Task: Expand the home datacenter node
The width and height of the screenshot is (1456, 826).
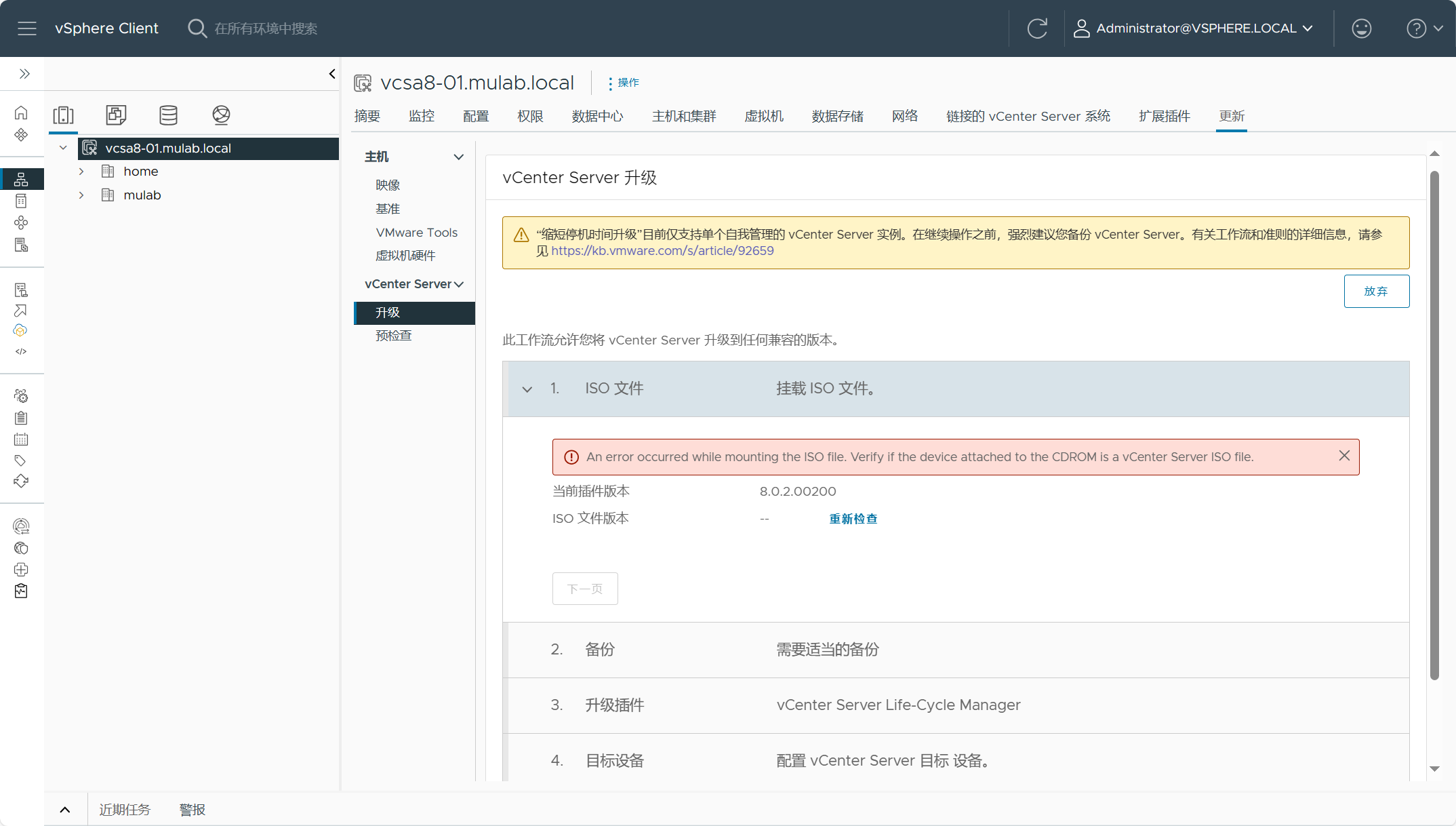Action: (x=81, y=172)
